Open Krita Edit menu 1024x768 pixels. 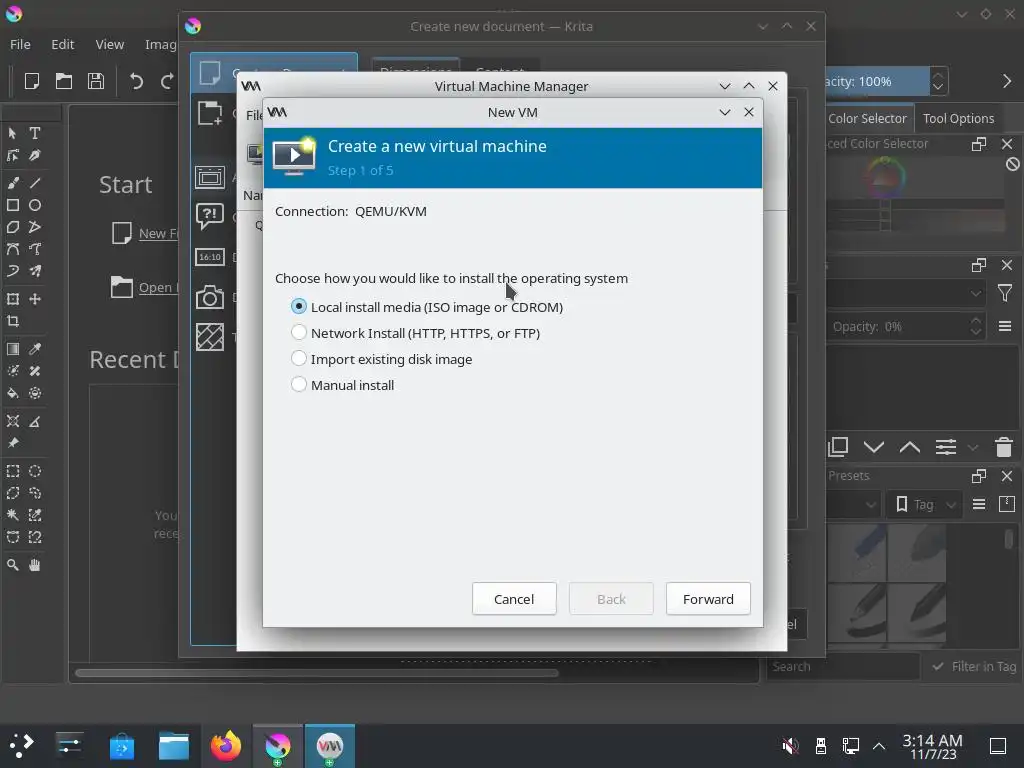(x=63, y=44)
